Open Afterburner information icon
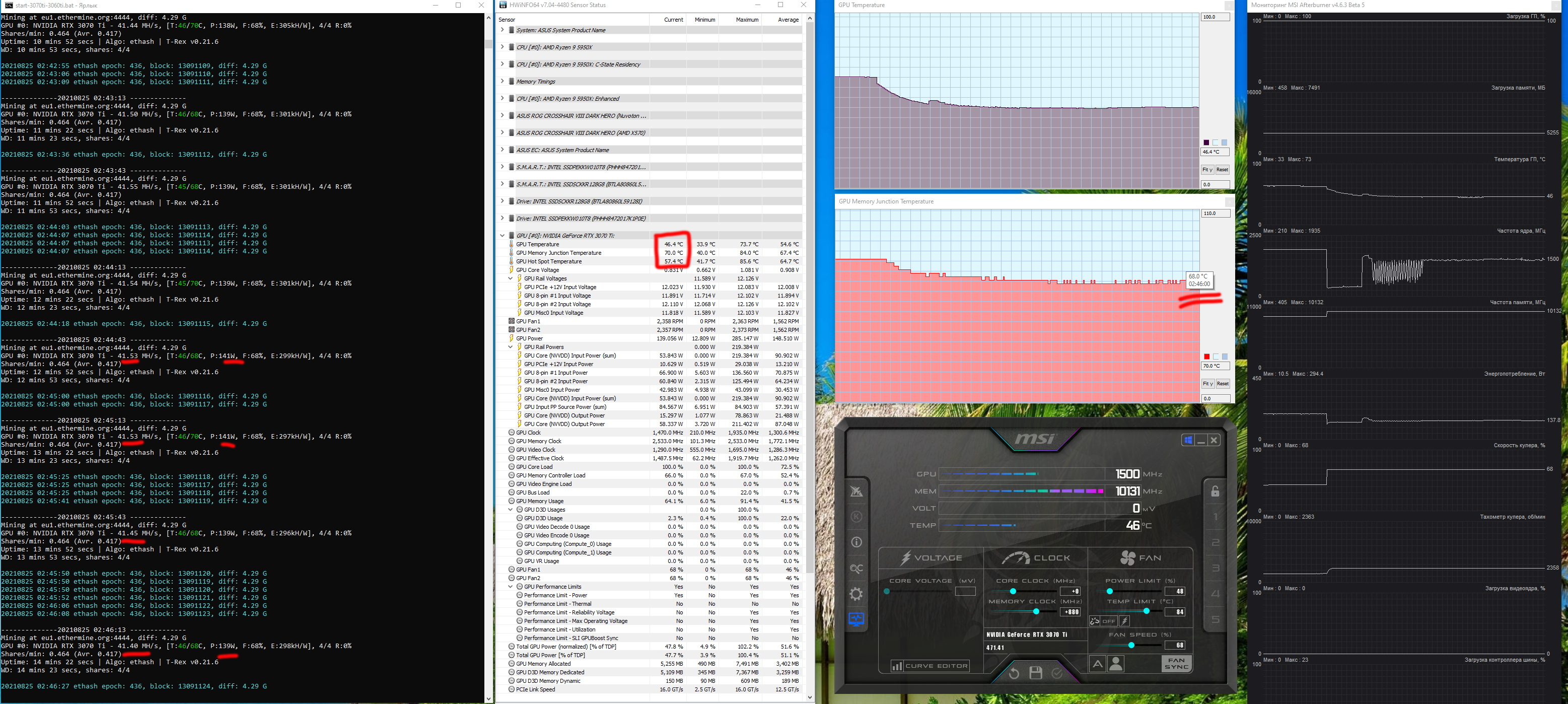1568x704 pixels. [856, 542]
